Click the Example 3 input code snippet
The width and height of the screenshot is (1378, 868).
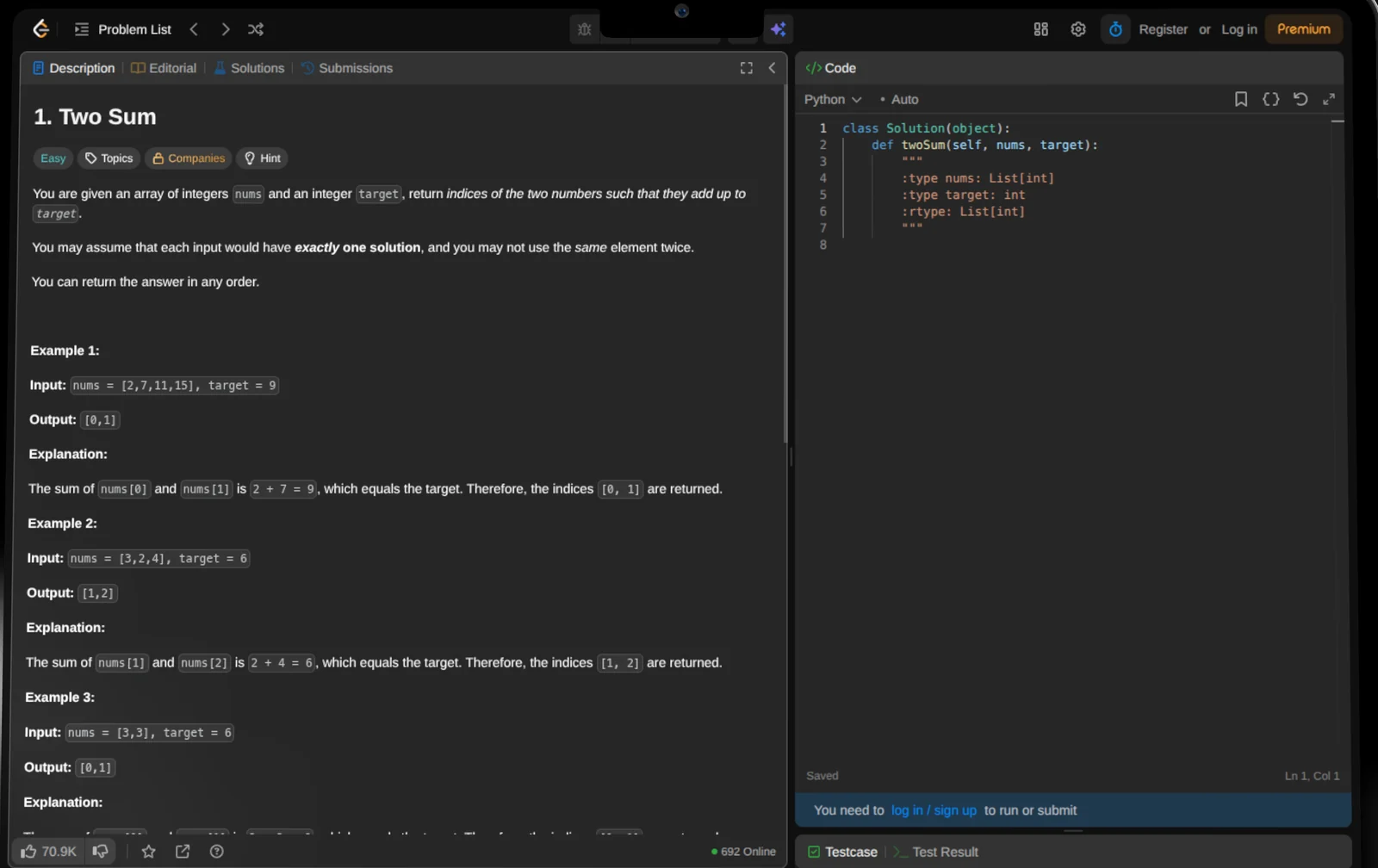(150, 733)
